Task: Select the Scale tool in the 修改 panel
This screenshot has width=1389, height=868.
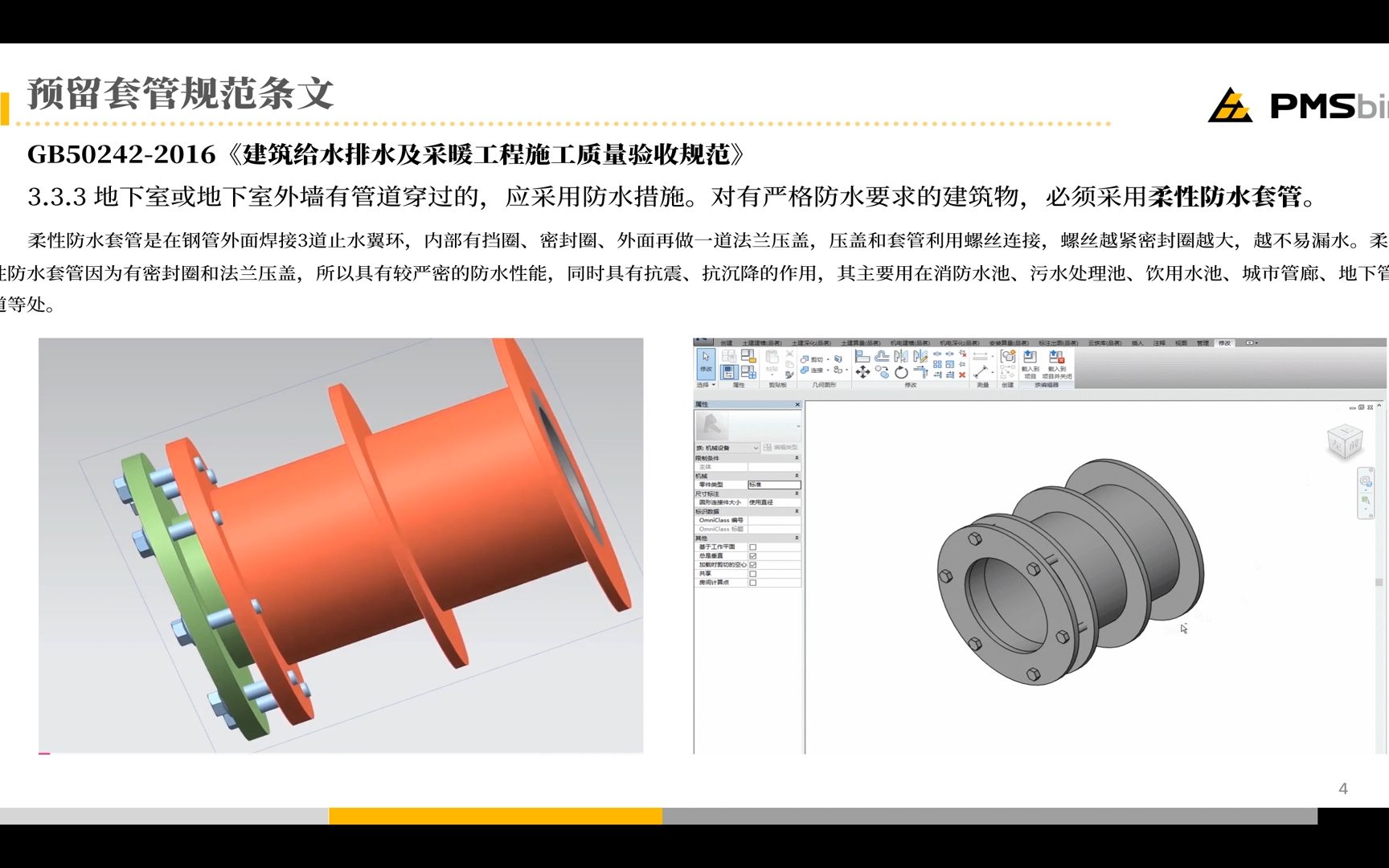Action: pyautogui.click(x=949, y=364)
